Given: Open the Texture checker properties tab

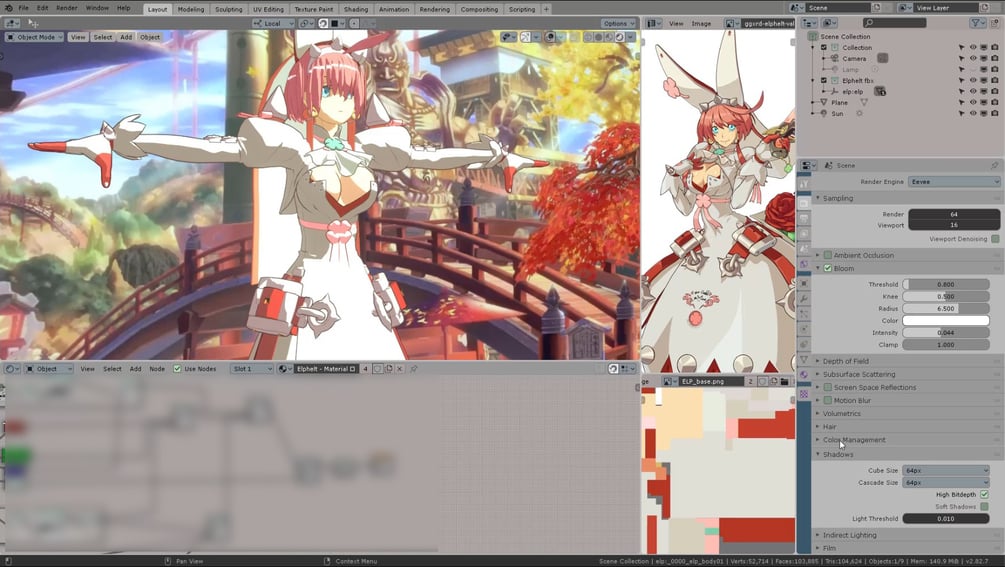Looking at the screenshot, I should pyautogui.click(x=804, y=394).
